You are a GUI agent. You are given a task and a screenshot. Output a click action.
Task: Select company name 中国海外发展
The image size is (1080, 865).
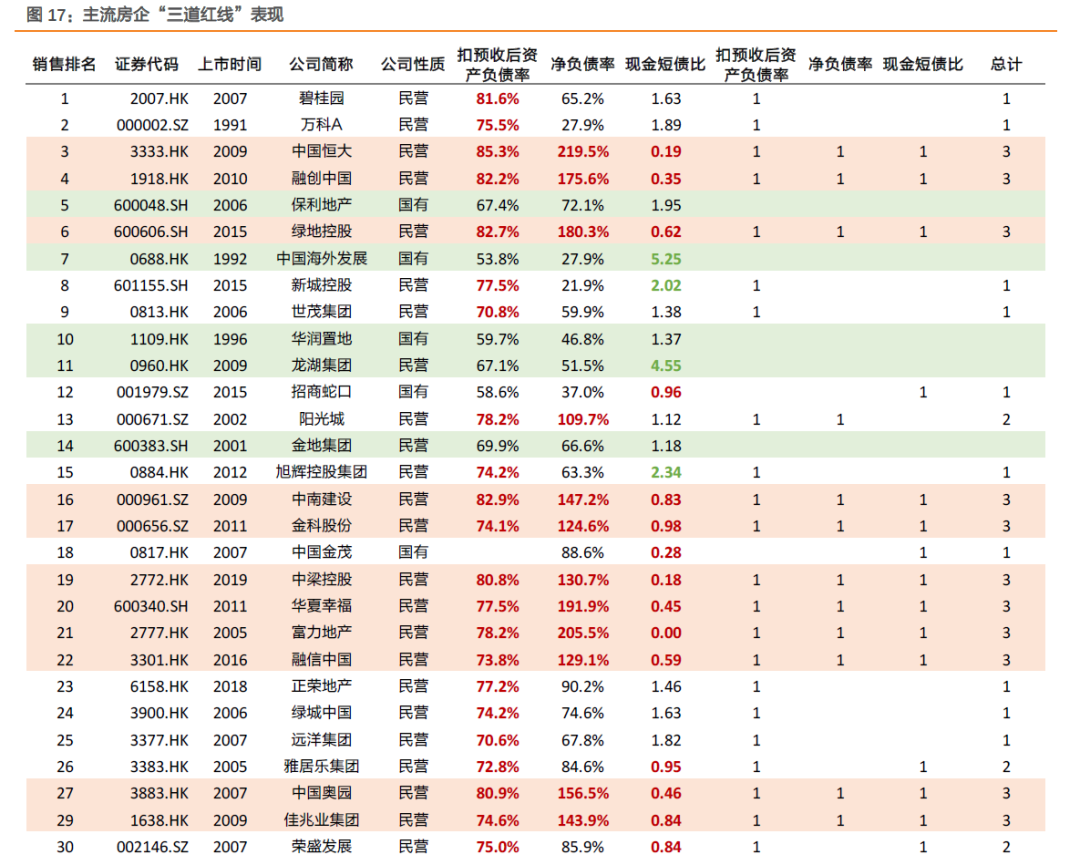pos(322,259)
